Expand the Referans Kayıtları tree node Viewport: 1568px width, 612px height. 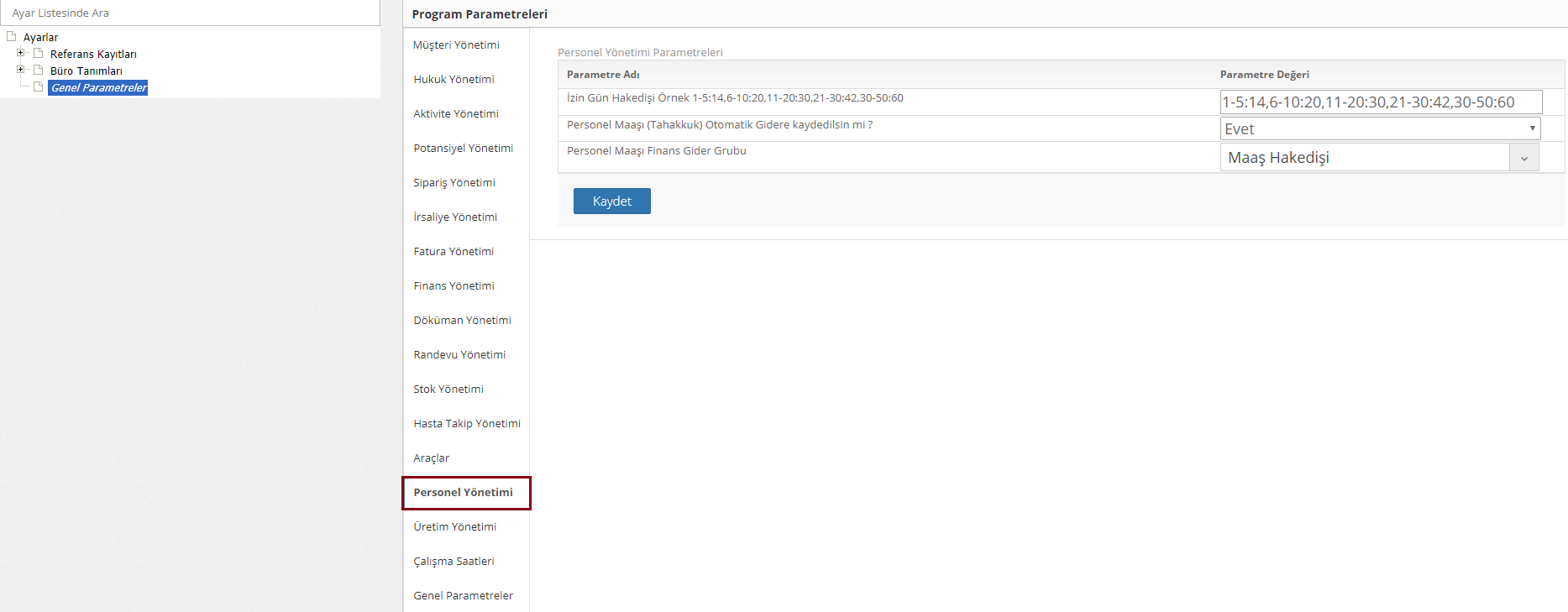tap(21, 53)
